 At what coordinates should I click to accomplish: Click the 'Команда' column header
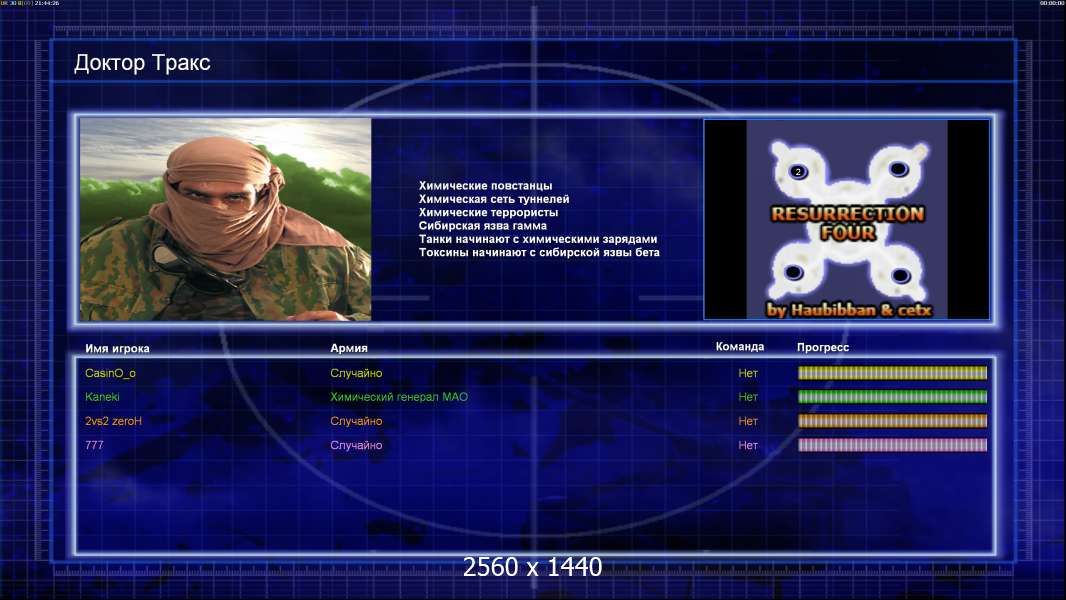click(740, 347)
